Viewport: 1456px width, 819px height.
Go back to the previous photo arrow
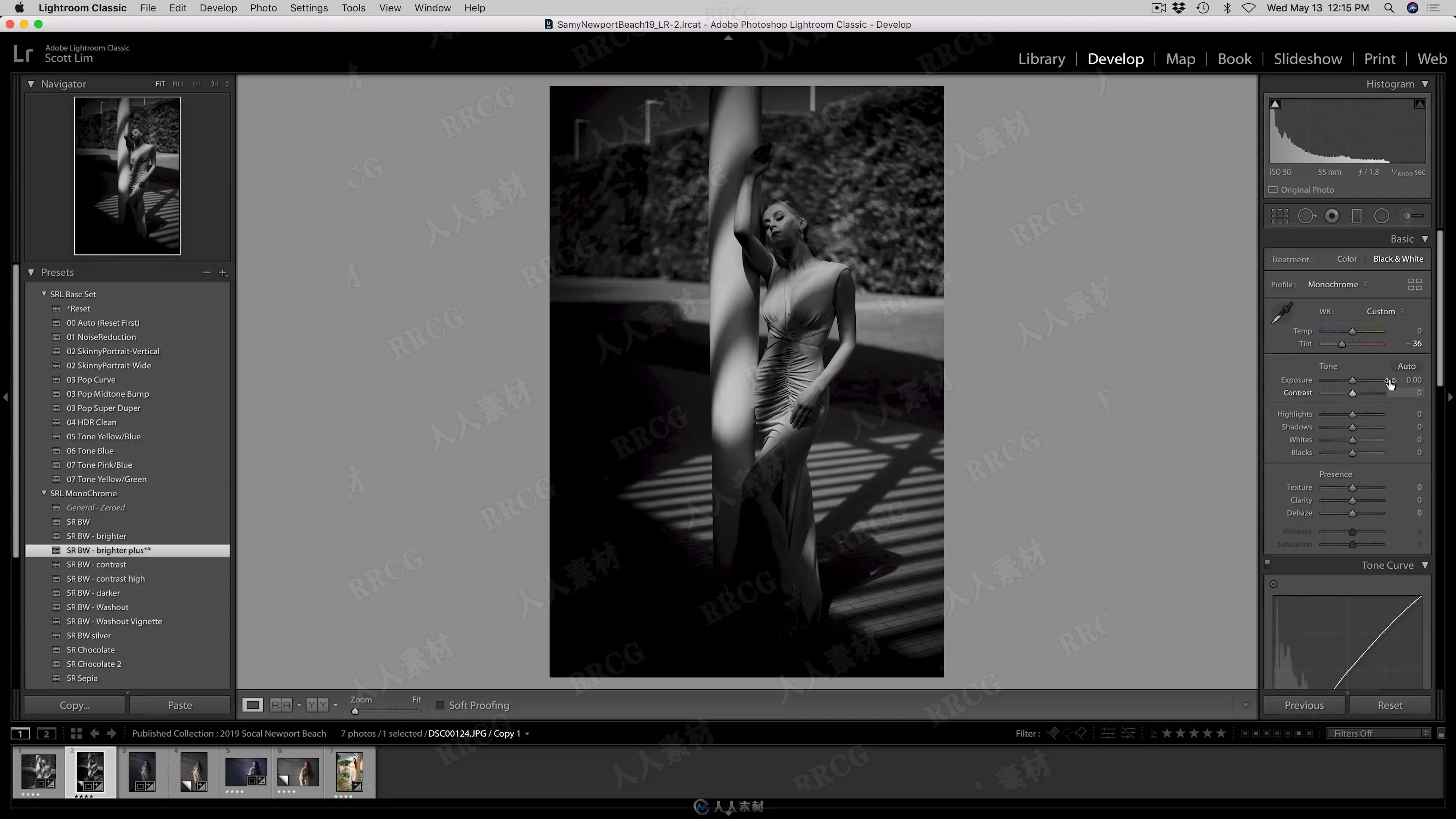94,734
